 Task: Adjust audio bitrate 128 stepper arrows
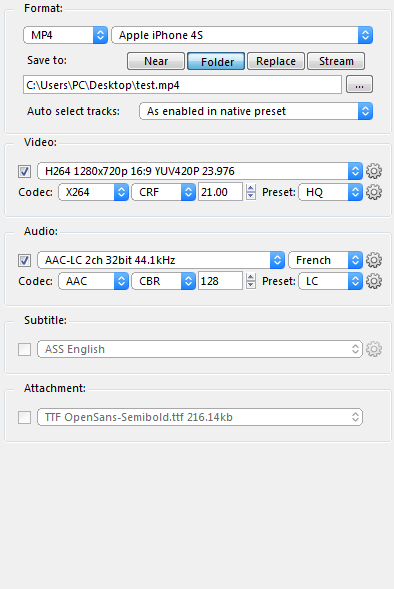coord(251,281)
